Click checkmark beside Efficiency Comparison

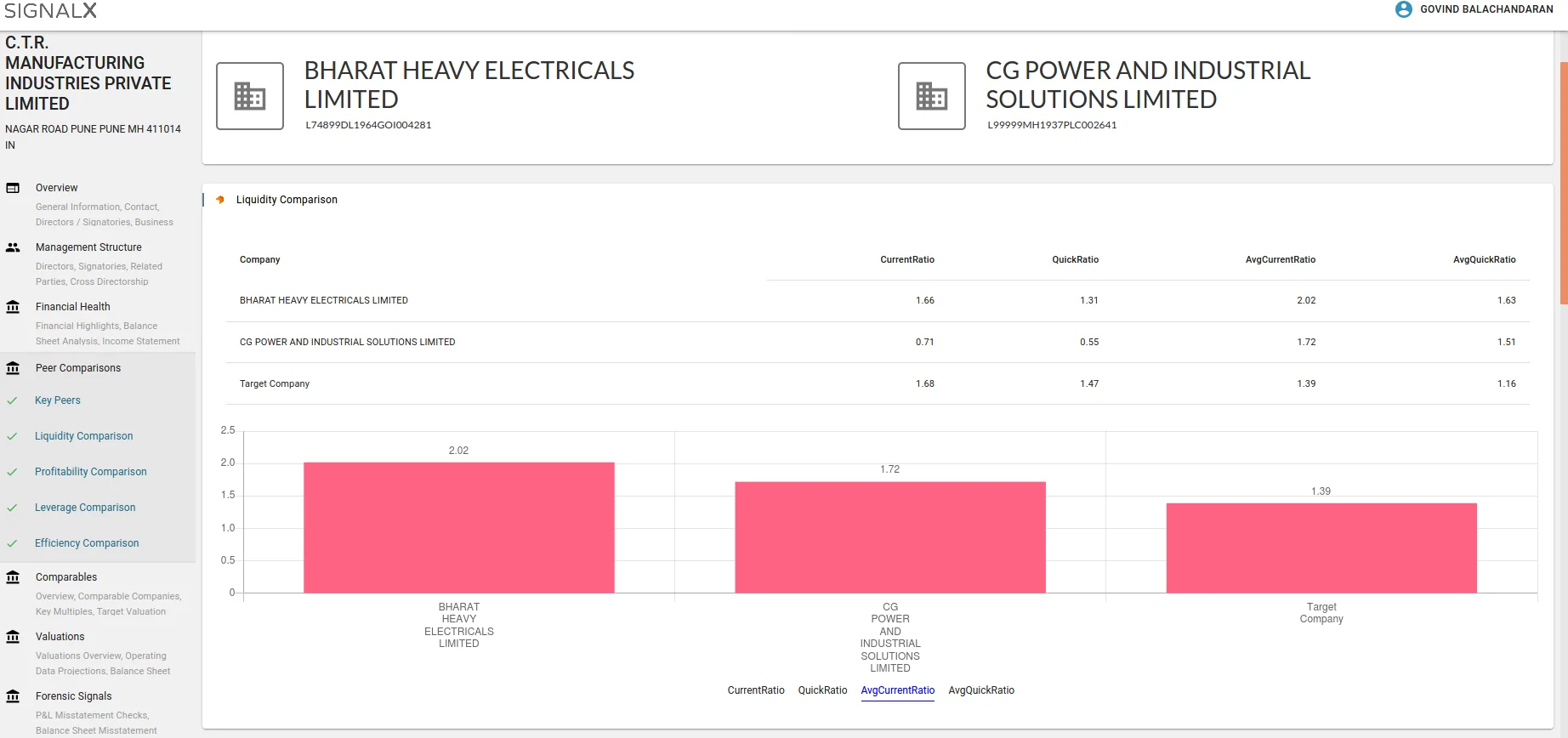[x=12, y=543]
